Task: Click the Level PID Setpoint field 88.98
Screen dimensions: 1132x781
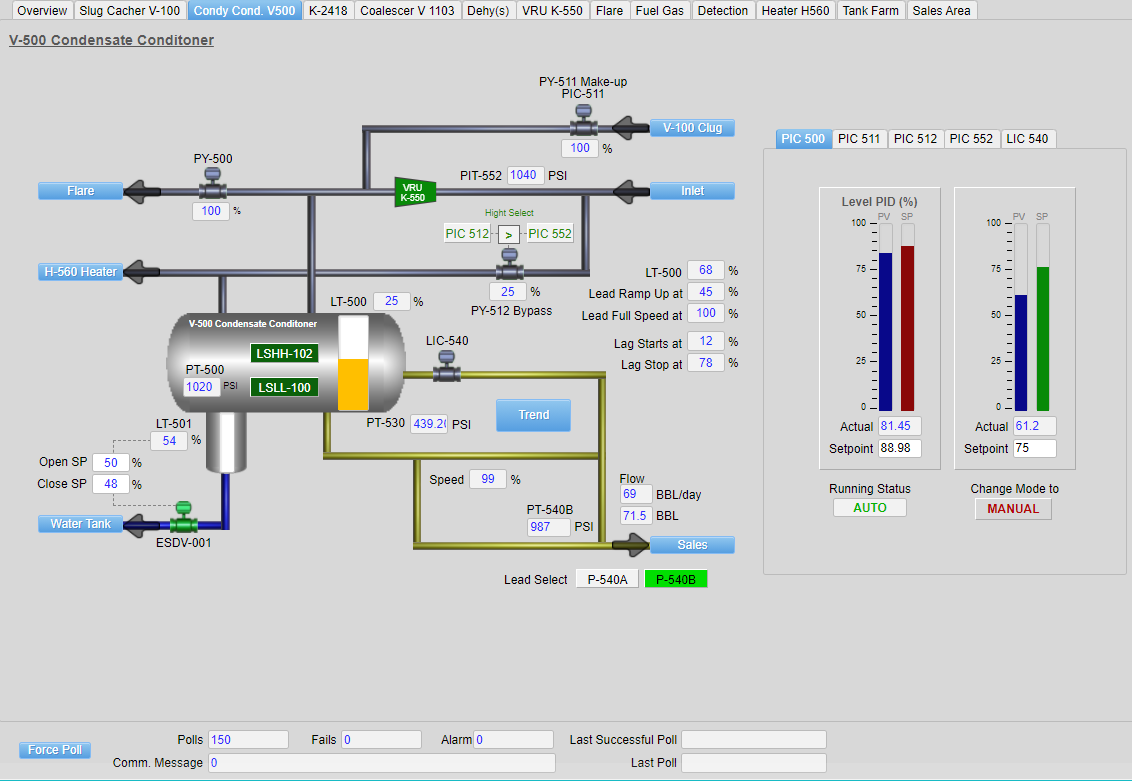Action: (x=899, y=448)
